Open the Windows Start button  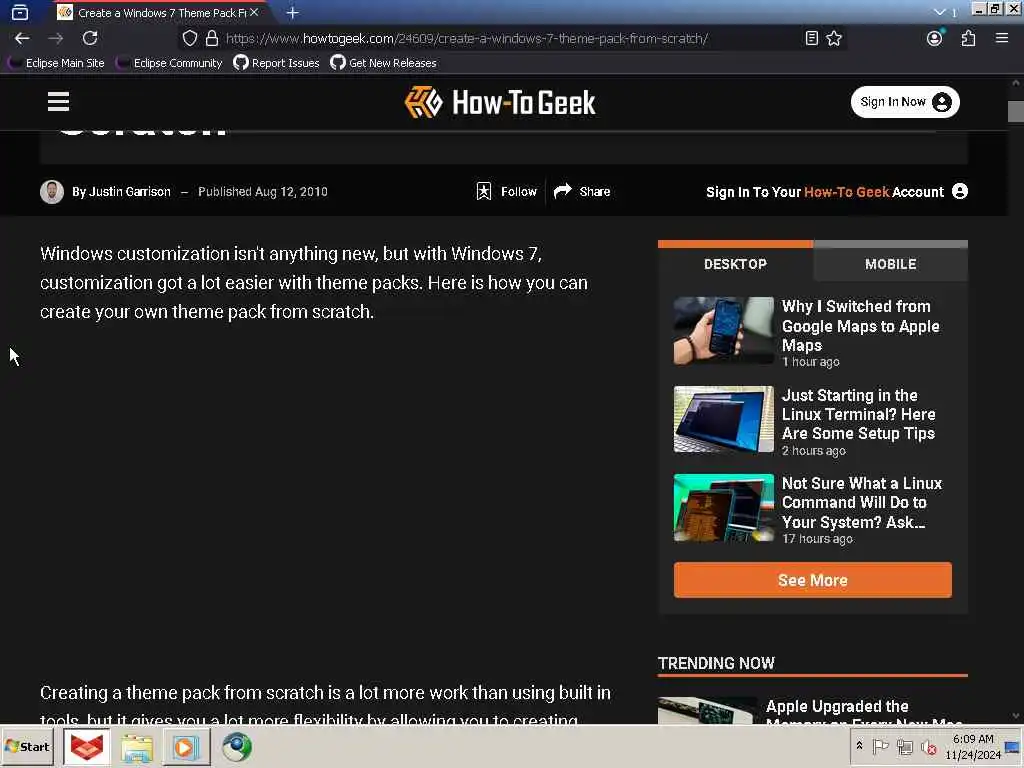(28, 746)
